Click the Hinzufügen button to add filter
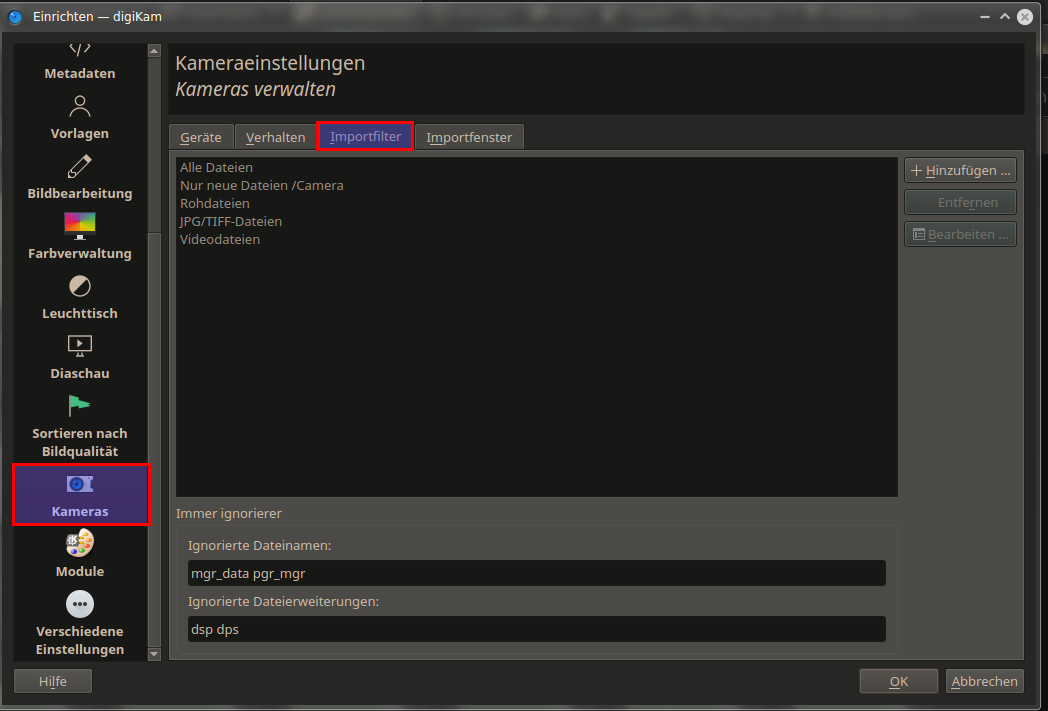 pyautogui.click(x=960, y=170)
